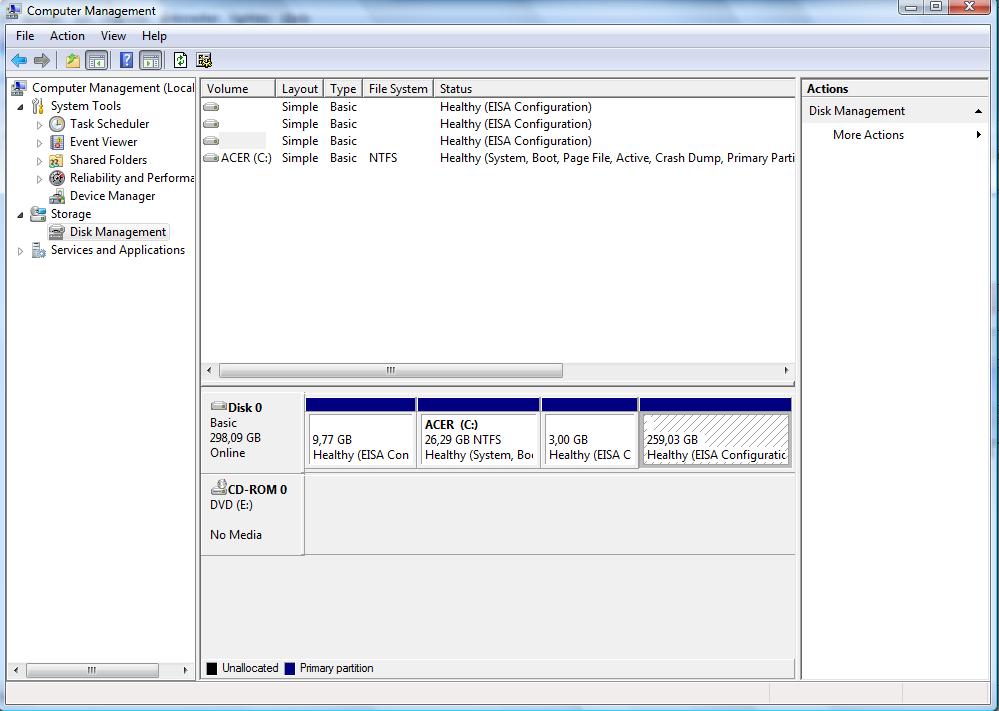Click the 'DVD (E:)' label
Viewport: 999px width, 711px height.
point(231,505)
